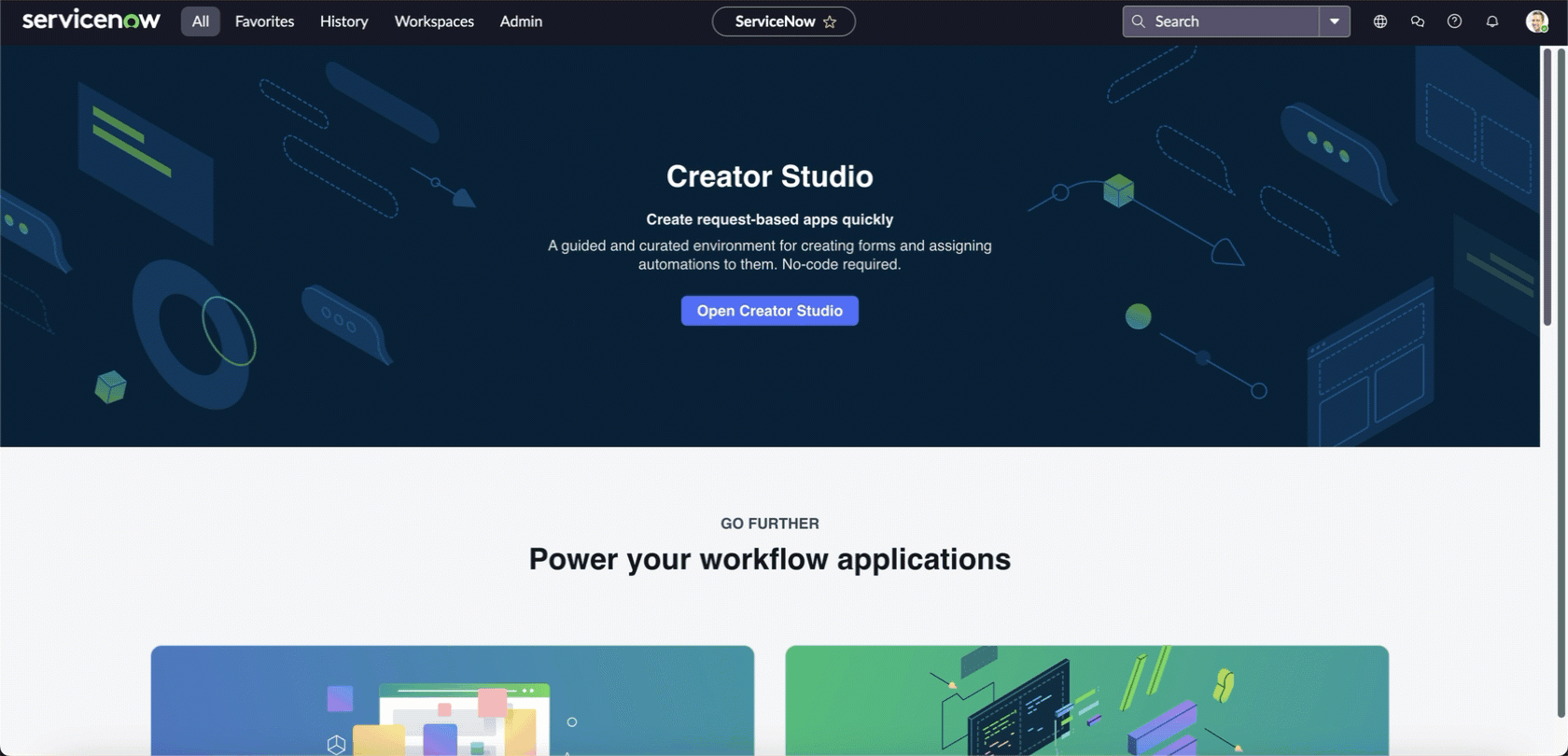This screenshot has width=1568, height=756.
Task: Click 'Create request-based apps quickly' text
Action: click(x=770, y=219)
